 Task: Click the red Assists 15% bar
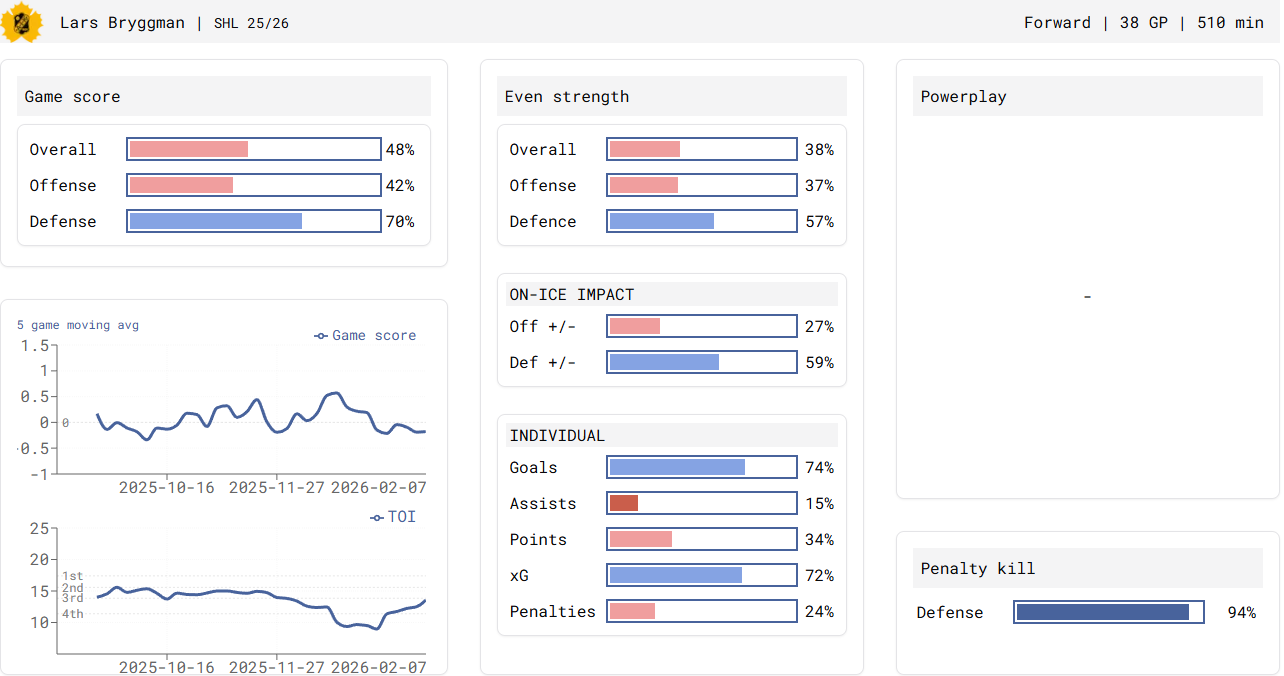point(702,503)
